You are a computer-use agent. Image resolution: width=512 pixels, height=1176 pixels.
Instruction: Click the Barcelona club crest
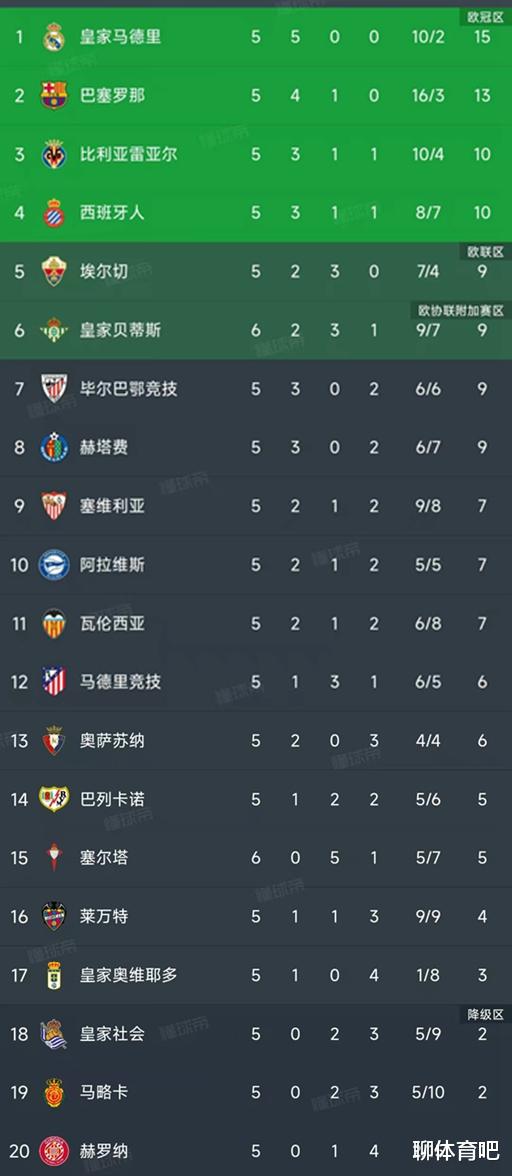[54, 95]
